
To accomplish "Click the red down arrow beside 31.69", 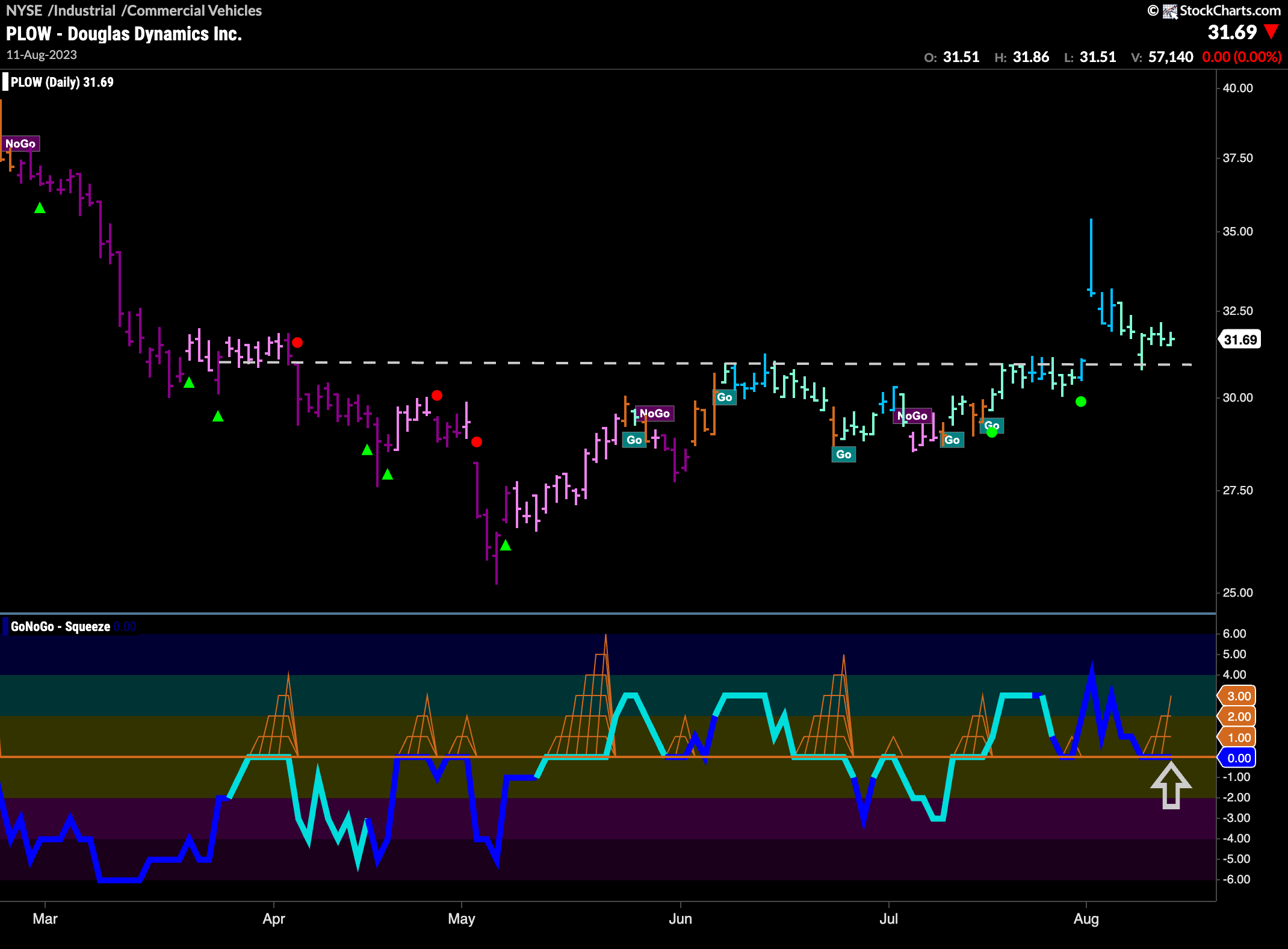I will point(1271,32).
